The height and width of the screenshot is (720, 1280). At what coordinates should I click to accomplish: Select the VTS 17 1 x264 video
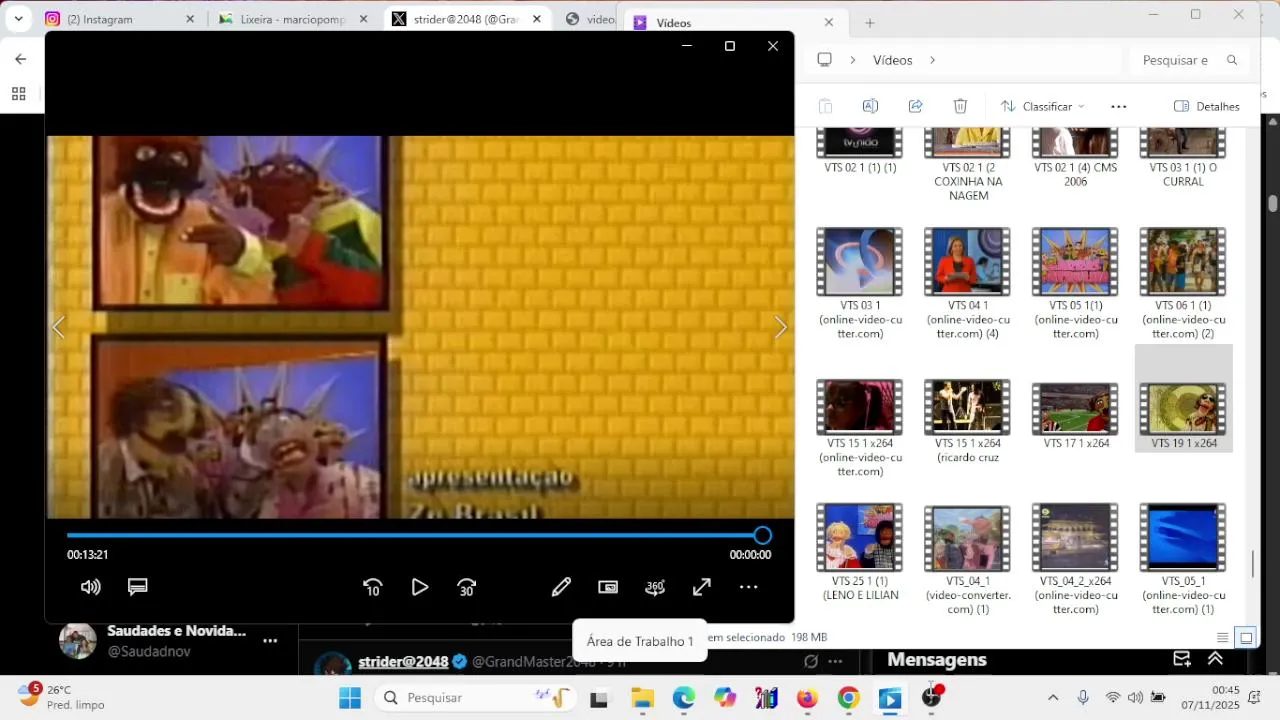coord(1075,415)
